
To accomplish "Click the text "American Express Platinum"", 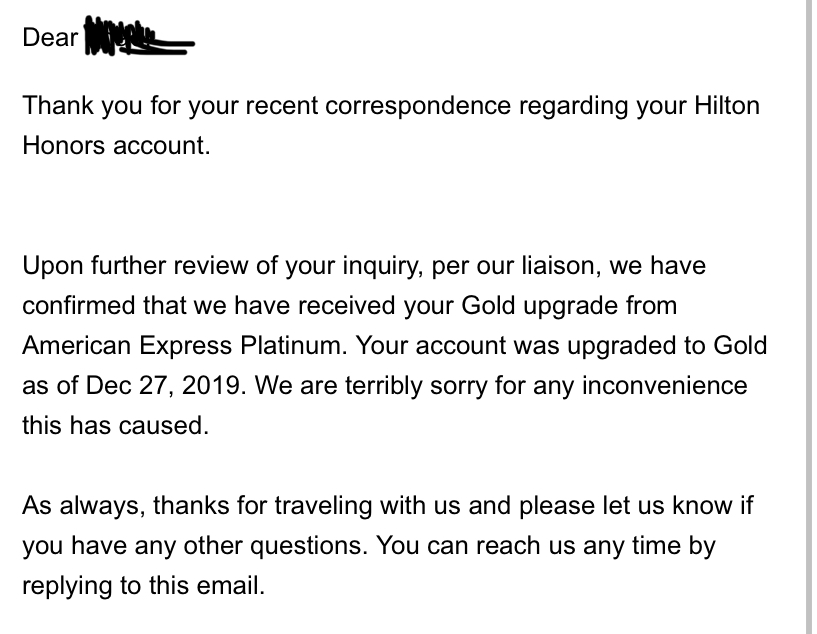I will (182, 345).
